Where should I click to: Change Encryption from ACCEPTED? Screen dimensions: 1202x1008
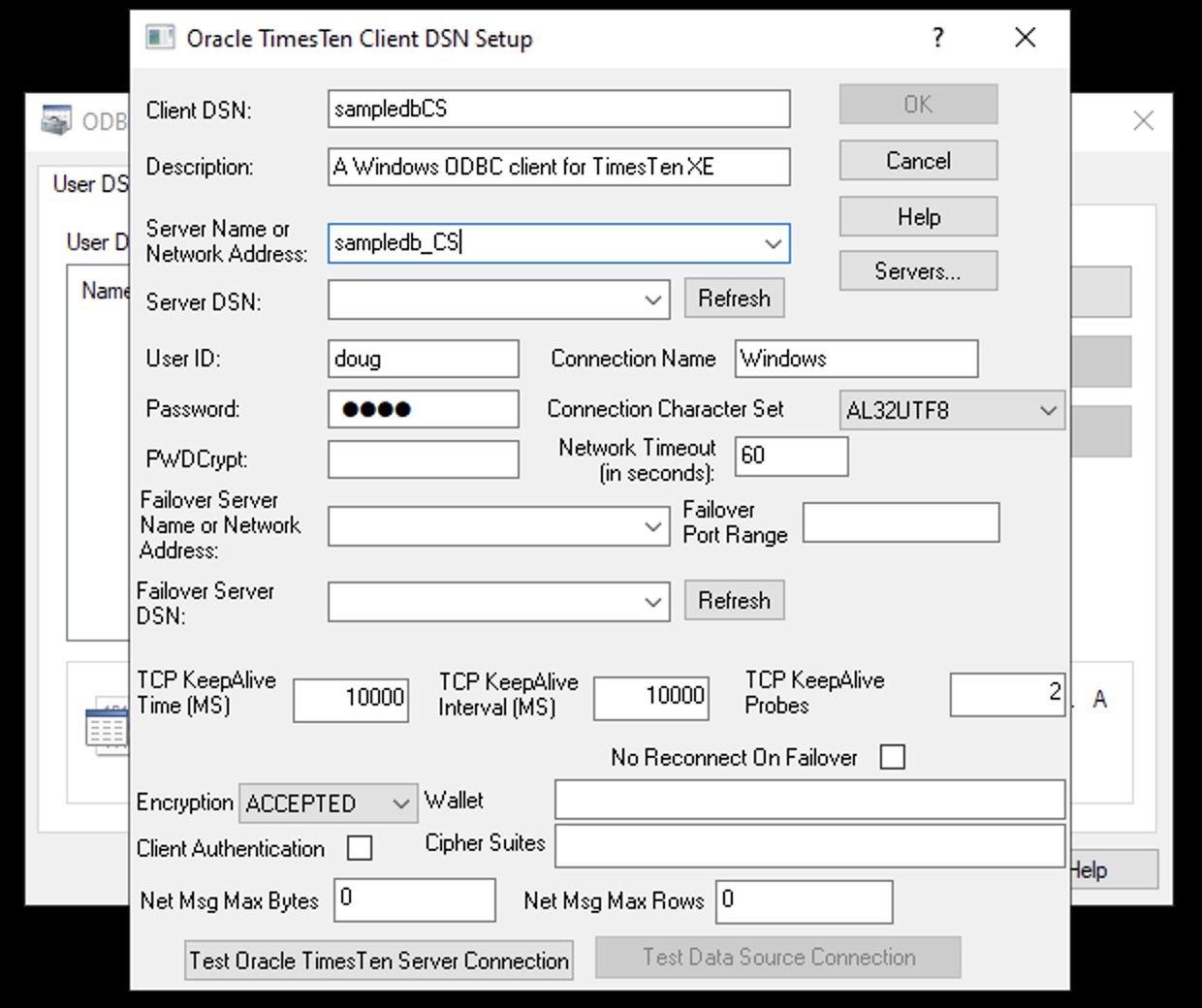400,803
